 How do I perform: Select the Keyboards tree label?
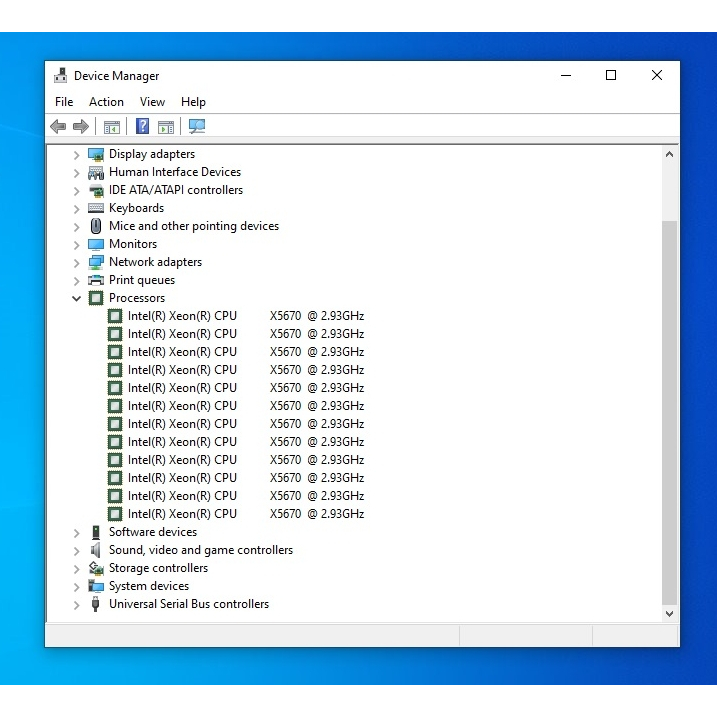click(x=136, y=208)
